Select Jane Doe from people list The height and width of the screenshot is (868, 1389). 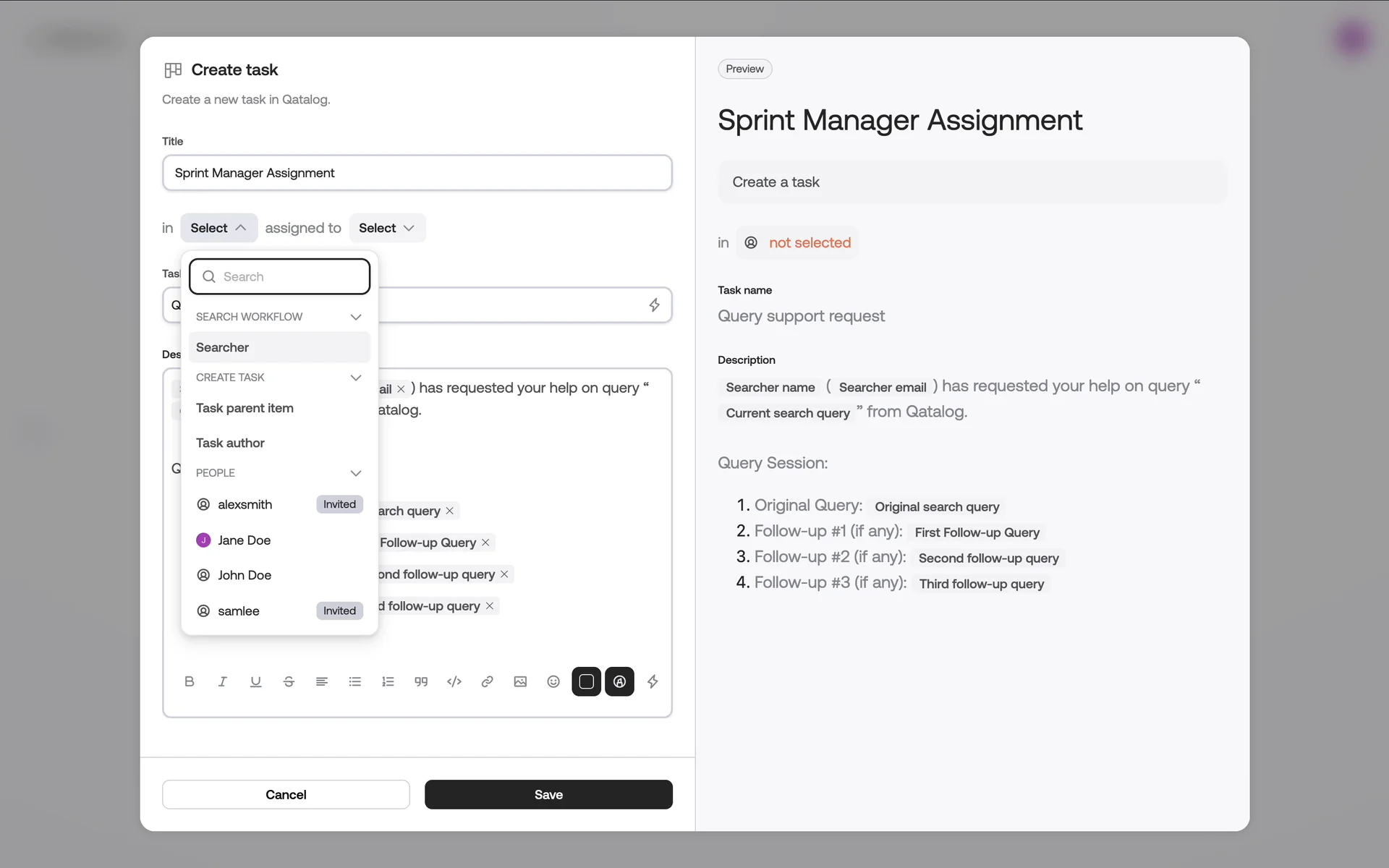coord(245,540)
